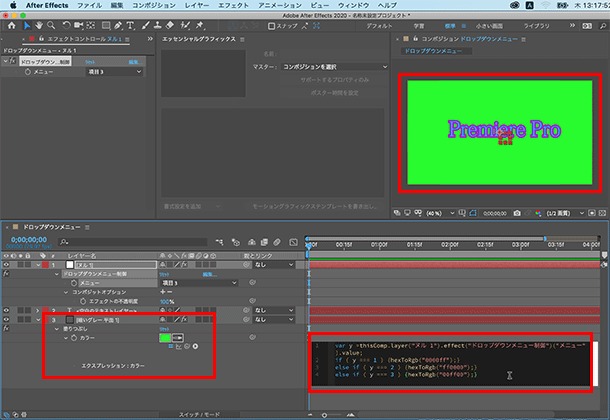The height and width of the screenshot is (420, 610).
Task: Select the Selection arrow tool
Action: tap(27, 26)
